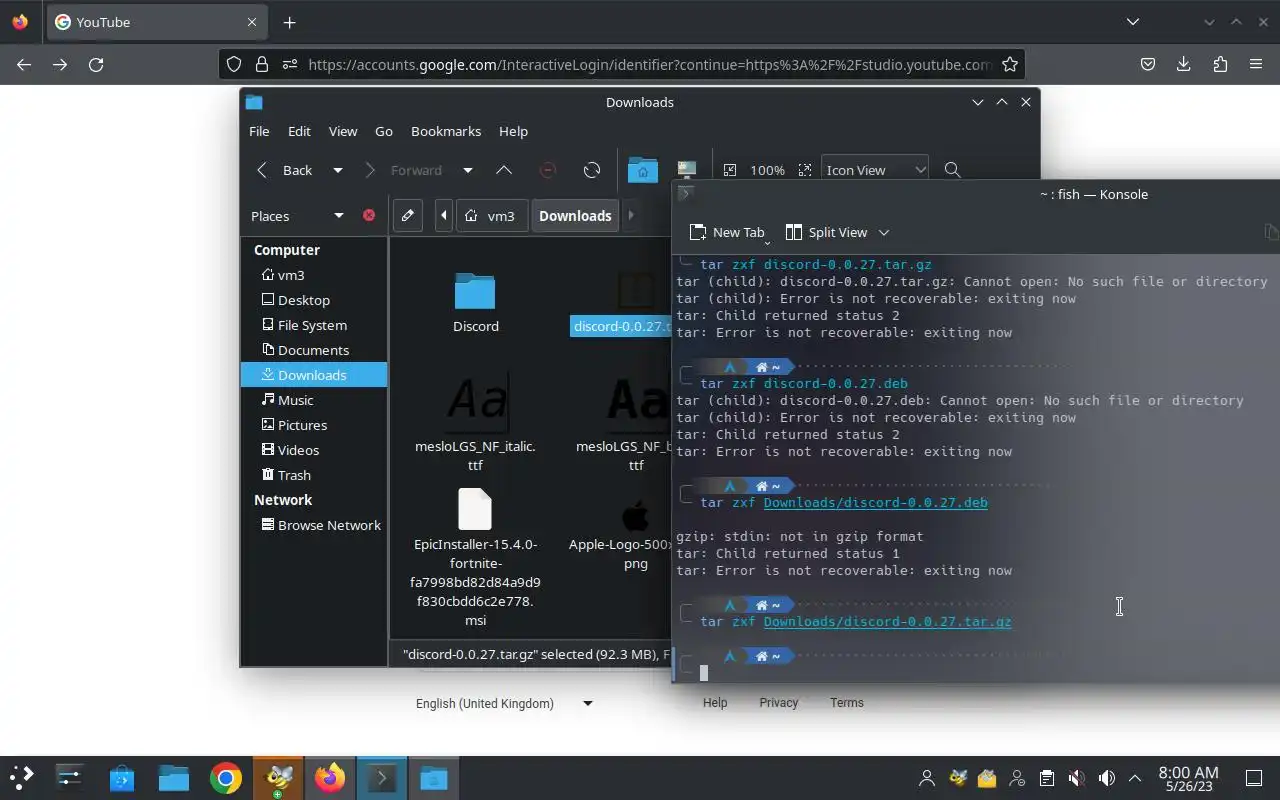
Task: Reload the Downloads folder view
Action: (592, 170)
